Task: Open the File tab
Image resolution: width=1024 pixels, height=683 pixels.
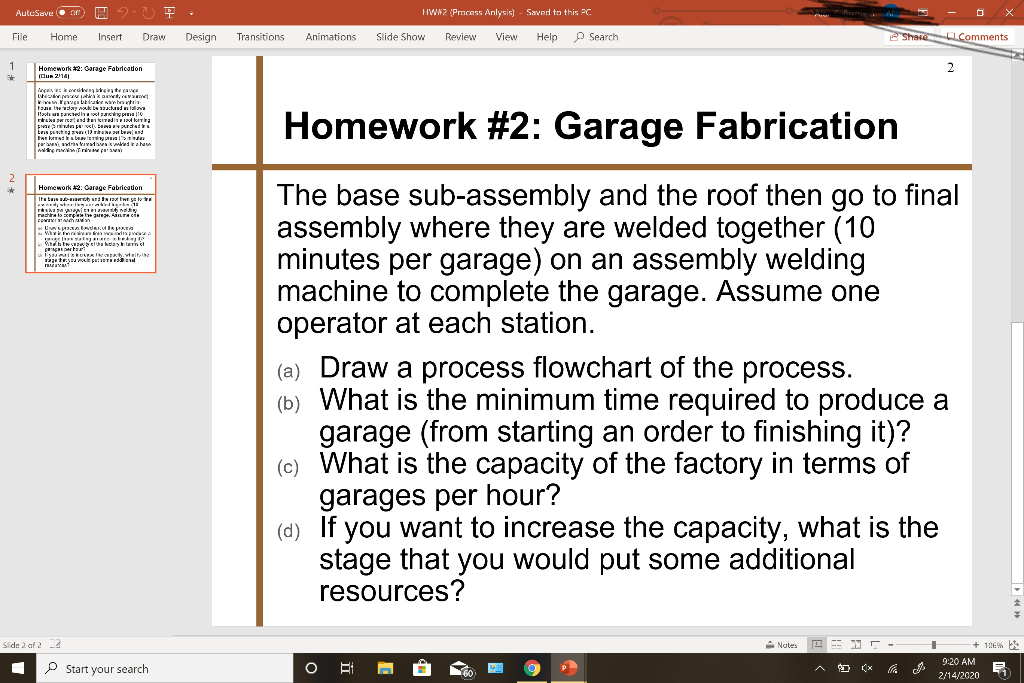Action: 20,37
